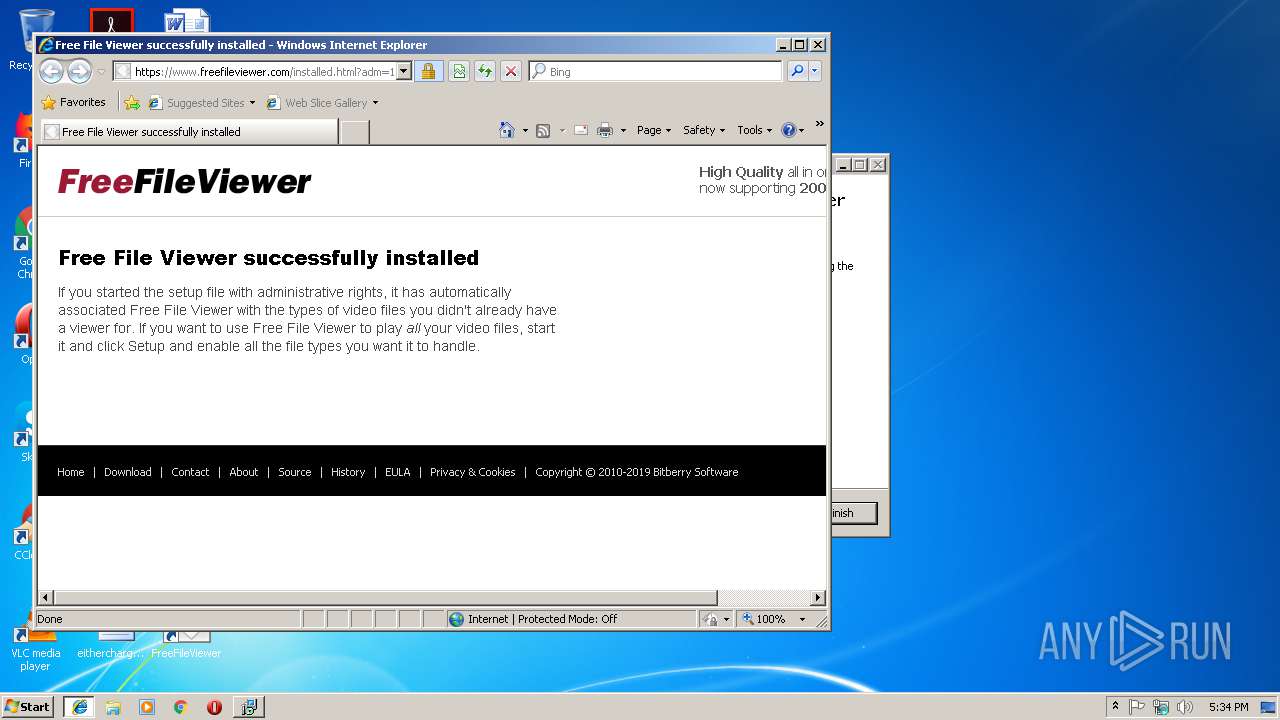
Task: Open the Favorites star button
Action: click(74, 102)
